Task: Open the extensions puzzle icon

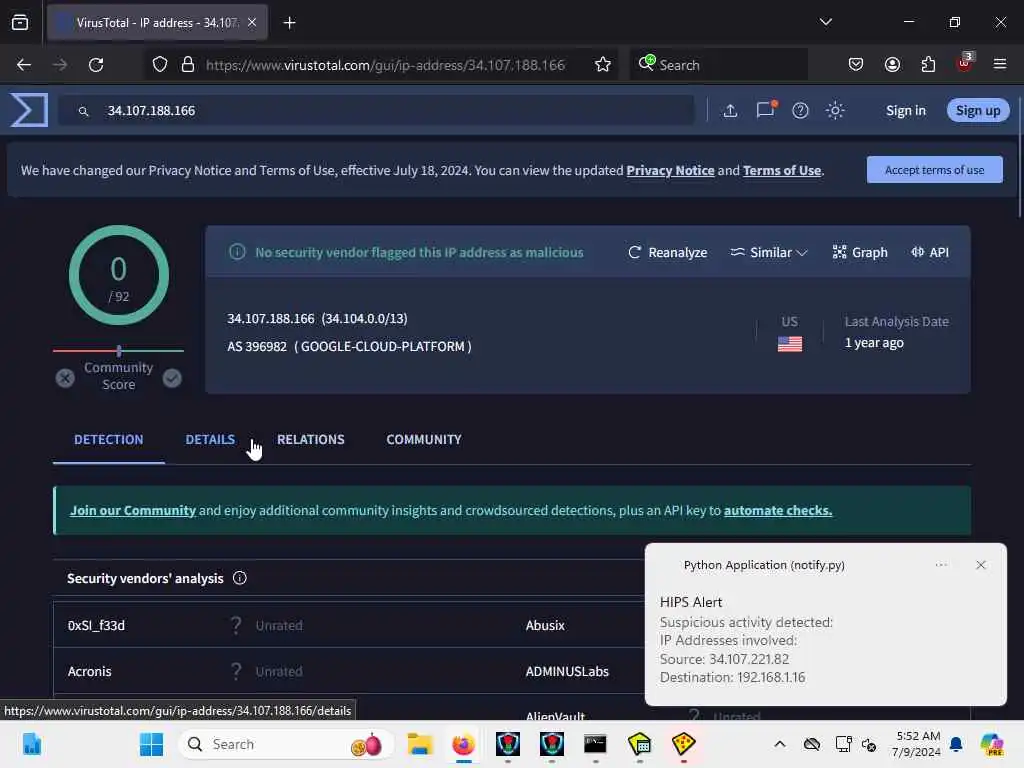Action: click(x=928, y=65)
